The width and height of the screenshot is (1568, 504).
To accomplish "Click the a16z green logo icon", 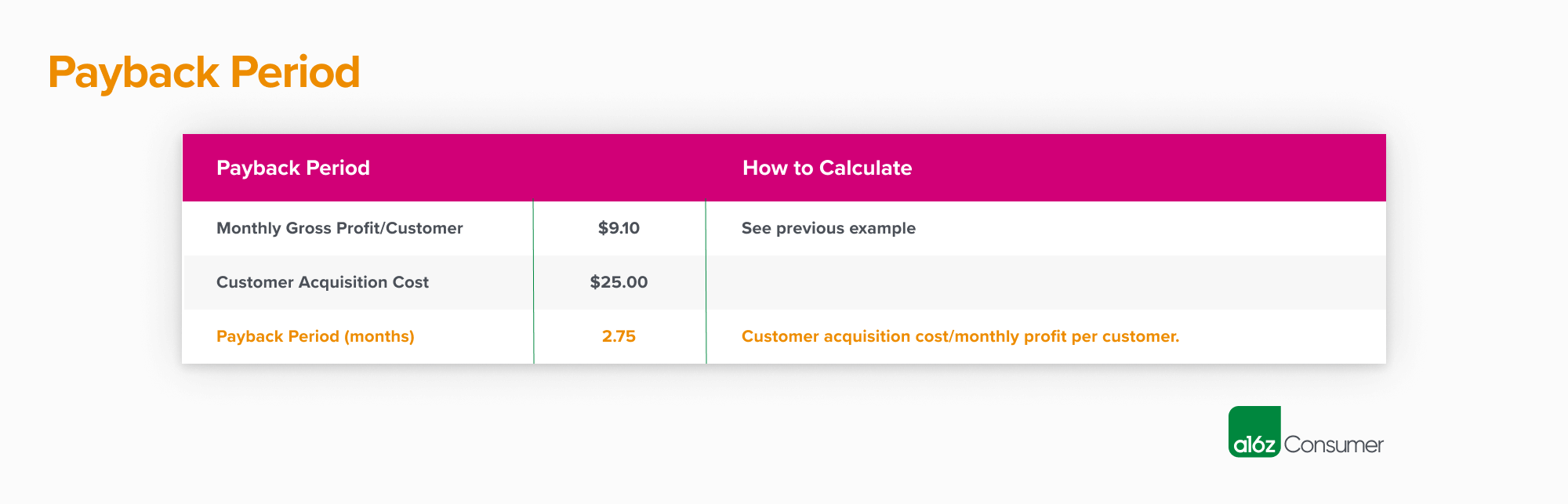I will coord(1254,432).
